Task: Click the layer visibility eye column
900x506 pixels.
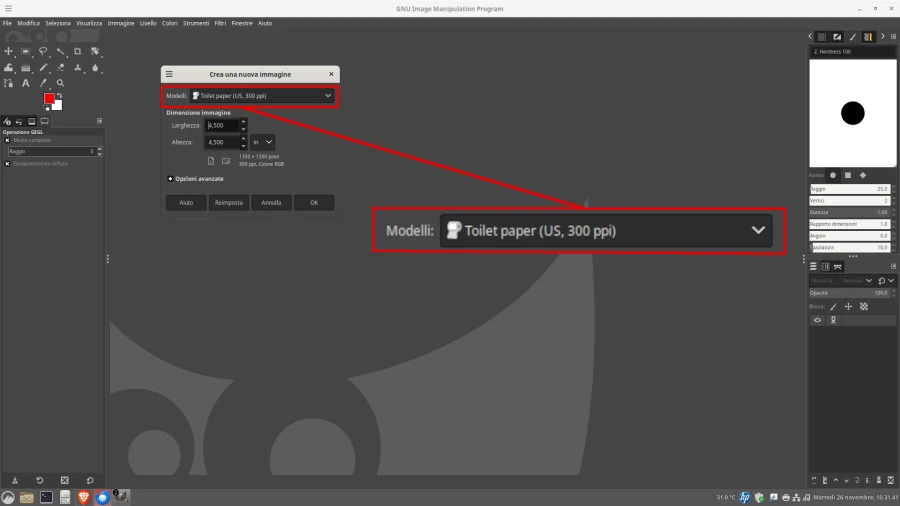Action: pos(817,321)
